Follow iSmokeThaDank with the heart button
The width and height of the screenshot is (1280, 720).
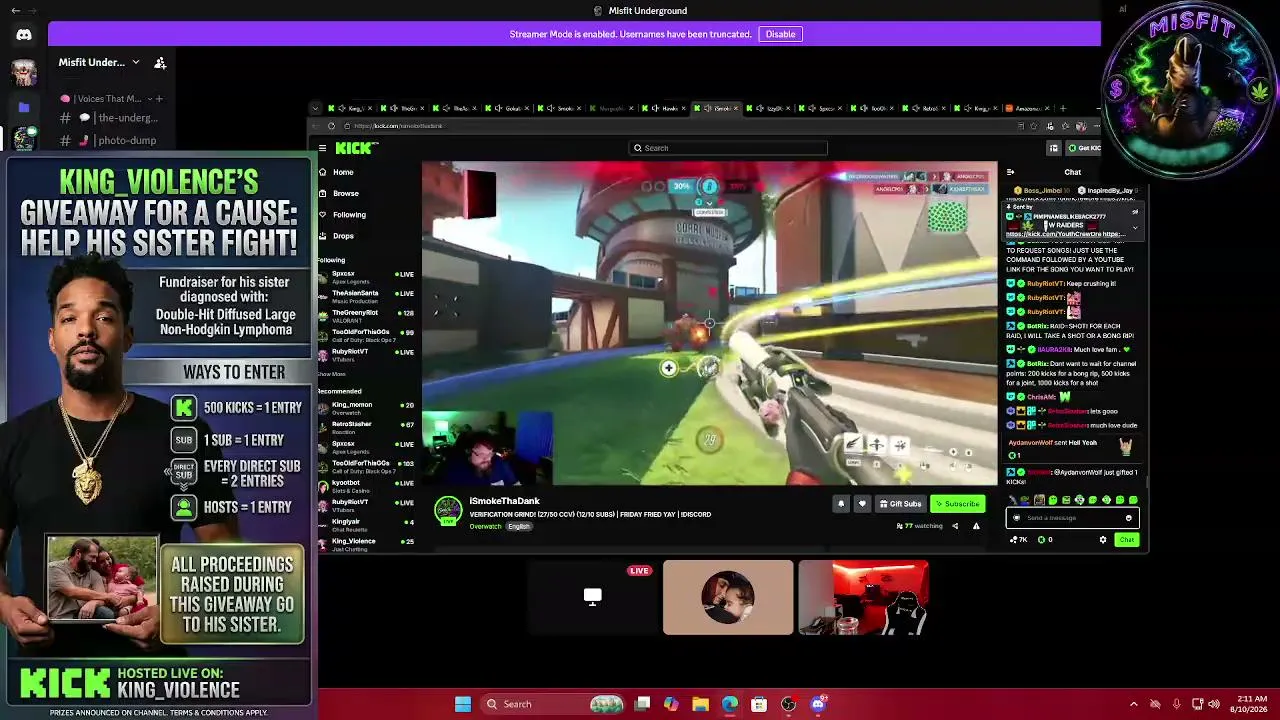coord(862,504)
